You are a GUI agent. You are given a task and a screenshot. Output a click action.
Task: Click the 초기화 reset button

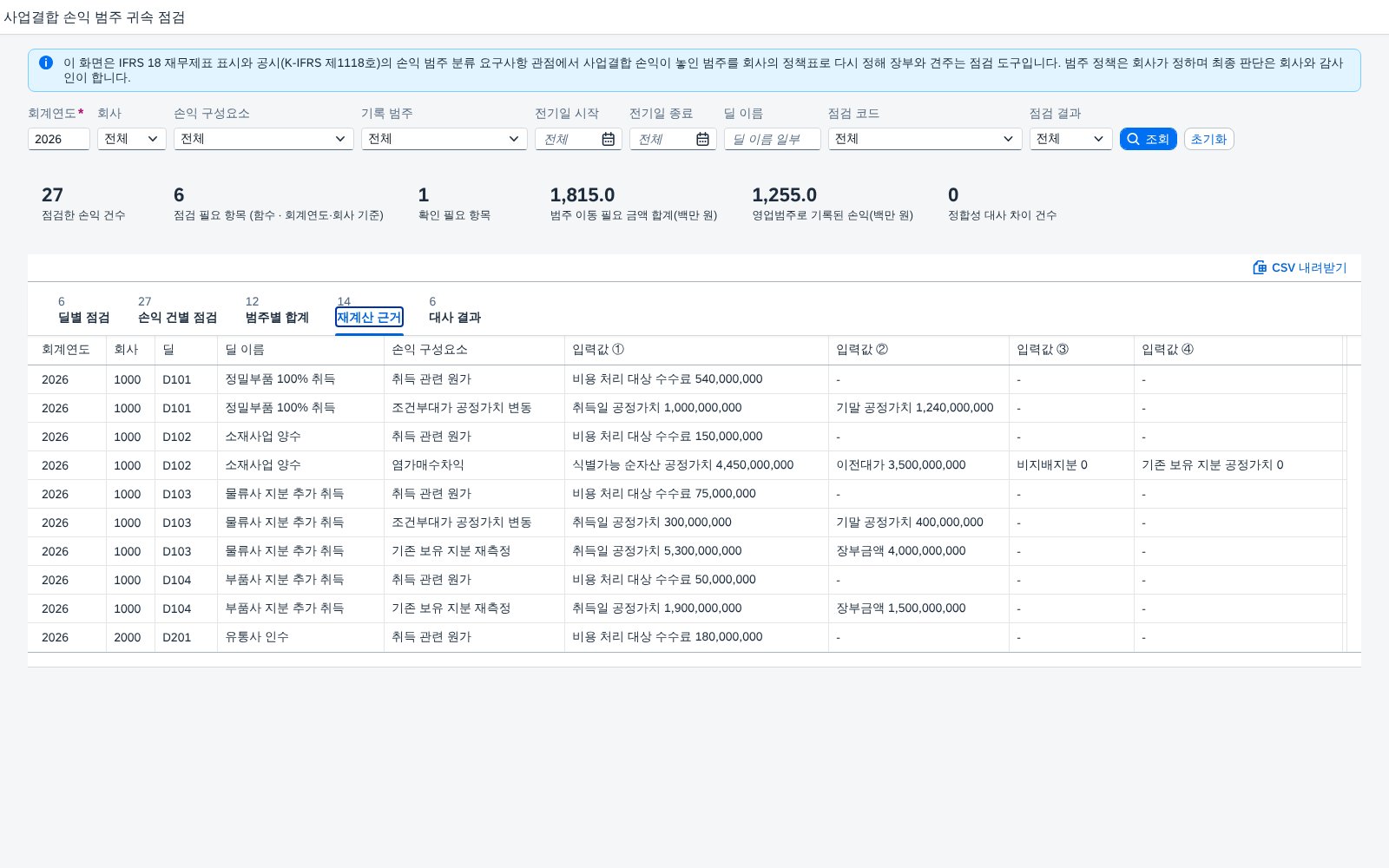pos(1208,139)
